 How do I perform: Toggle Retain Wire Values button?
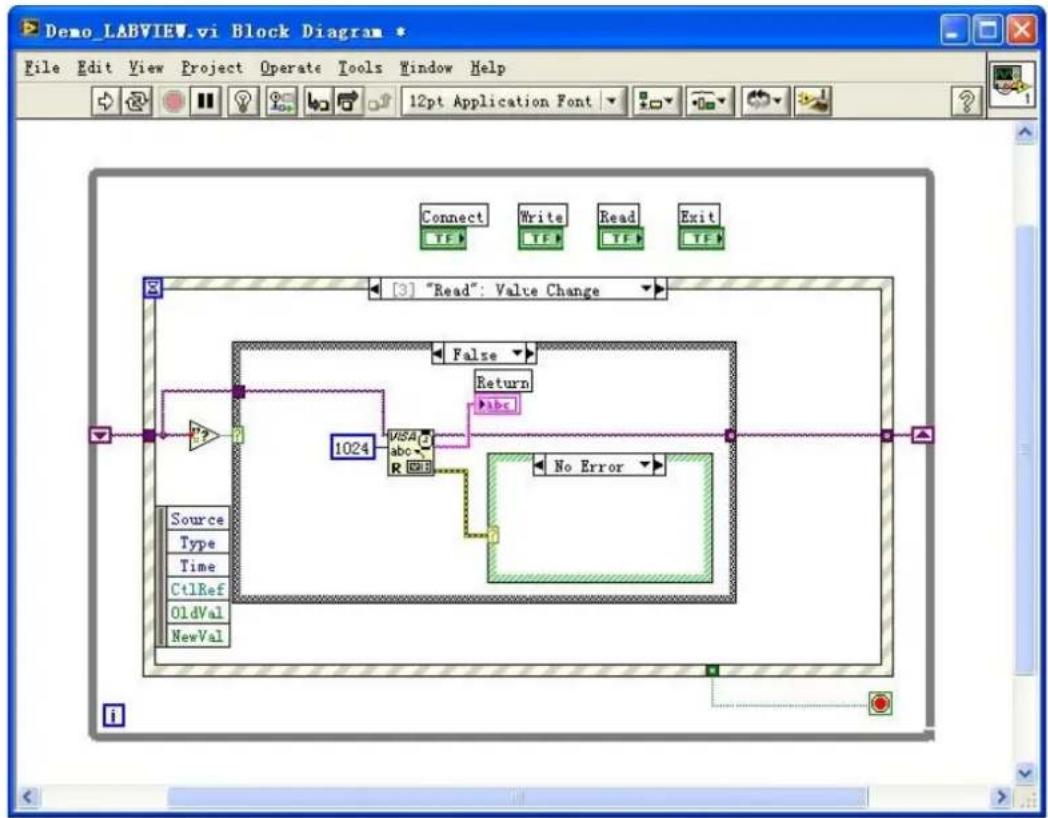pyautogui.click(x=281, y=102)
